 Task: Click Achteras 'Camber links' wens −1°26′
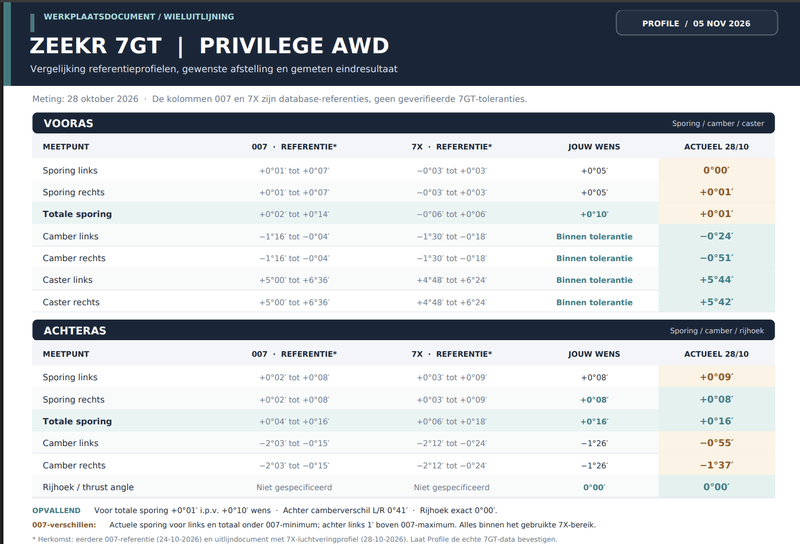594,443
